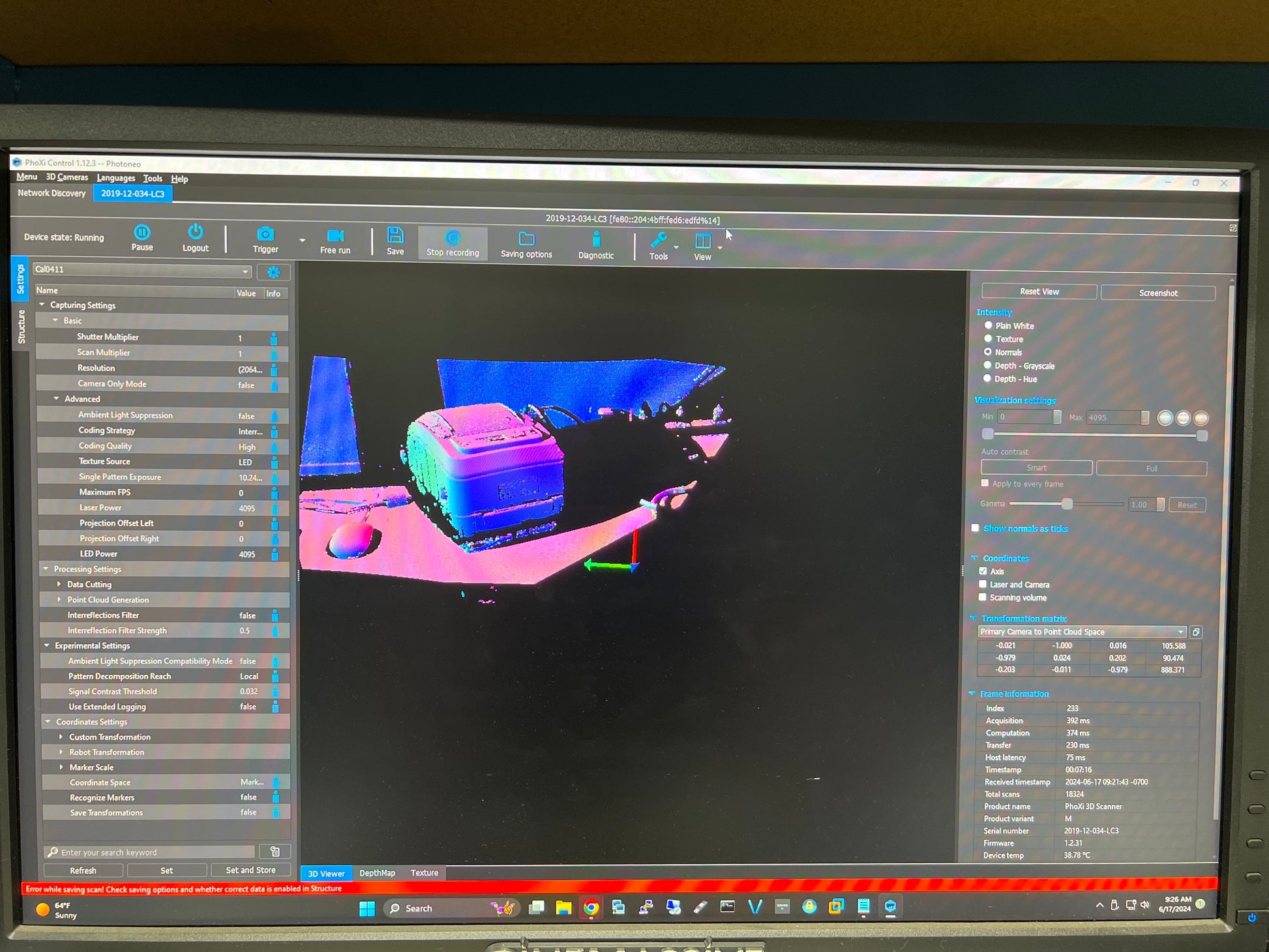Viewport: 1269px width, 952px height.
Task: Start Free run video mode
Action: pyautogui.click(x=335, y=236)
